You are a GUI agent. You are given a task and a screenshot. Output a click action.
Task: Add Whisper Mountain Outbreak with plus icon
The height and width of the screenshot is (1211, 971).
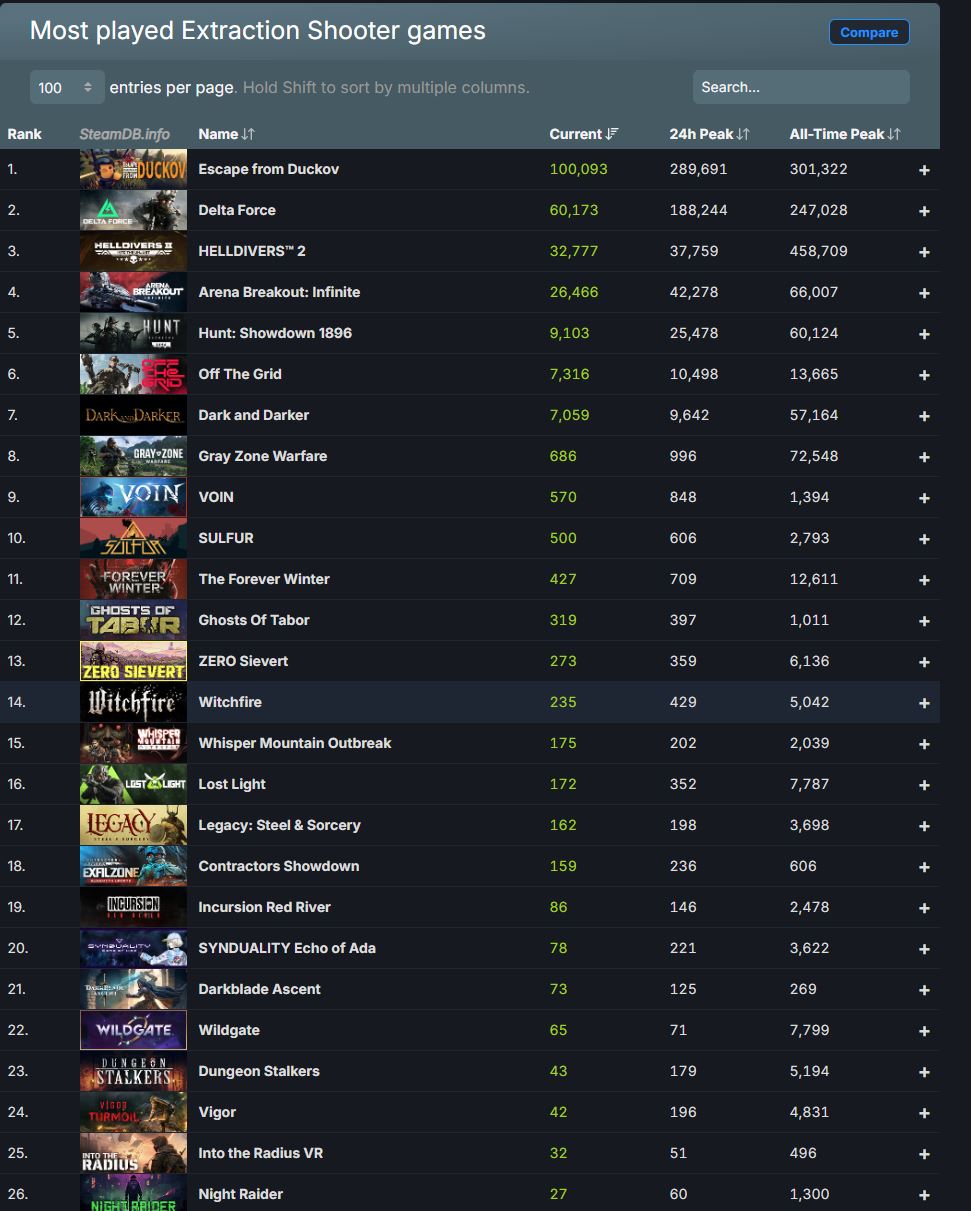(924, 744)
